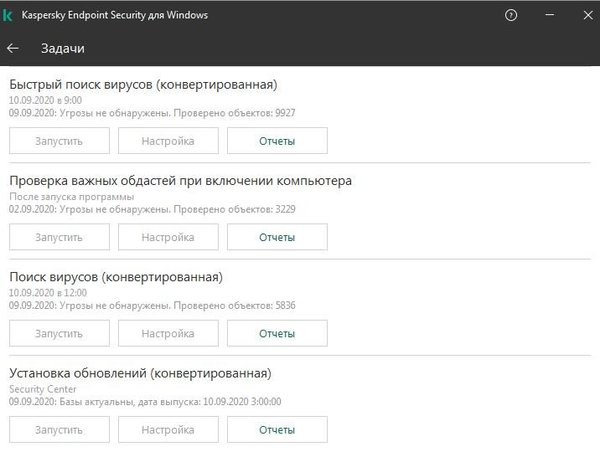
Task: Close the Kaspersky Endpoint Security window
Action: coord(582,15)
